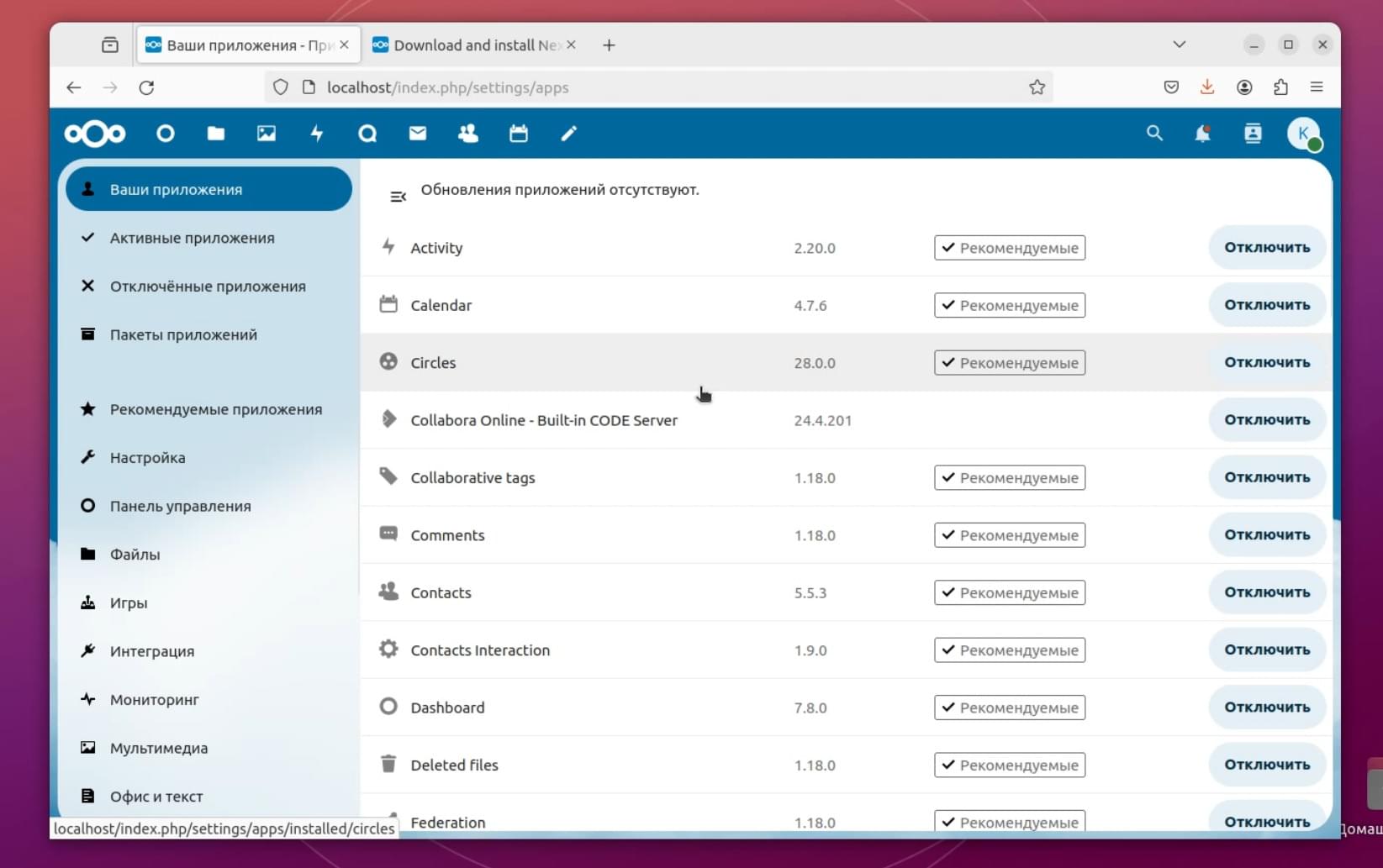
Task: Open contacts menu icon near avatar
Action: (x=1253, y=134)
